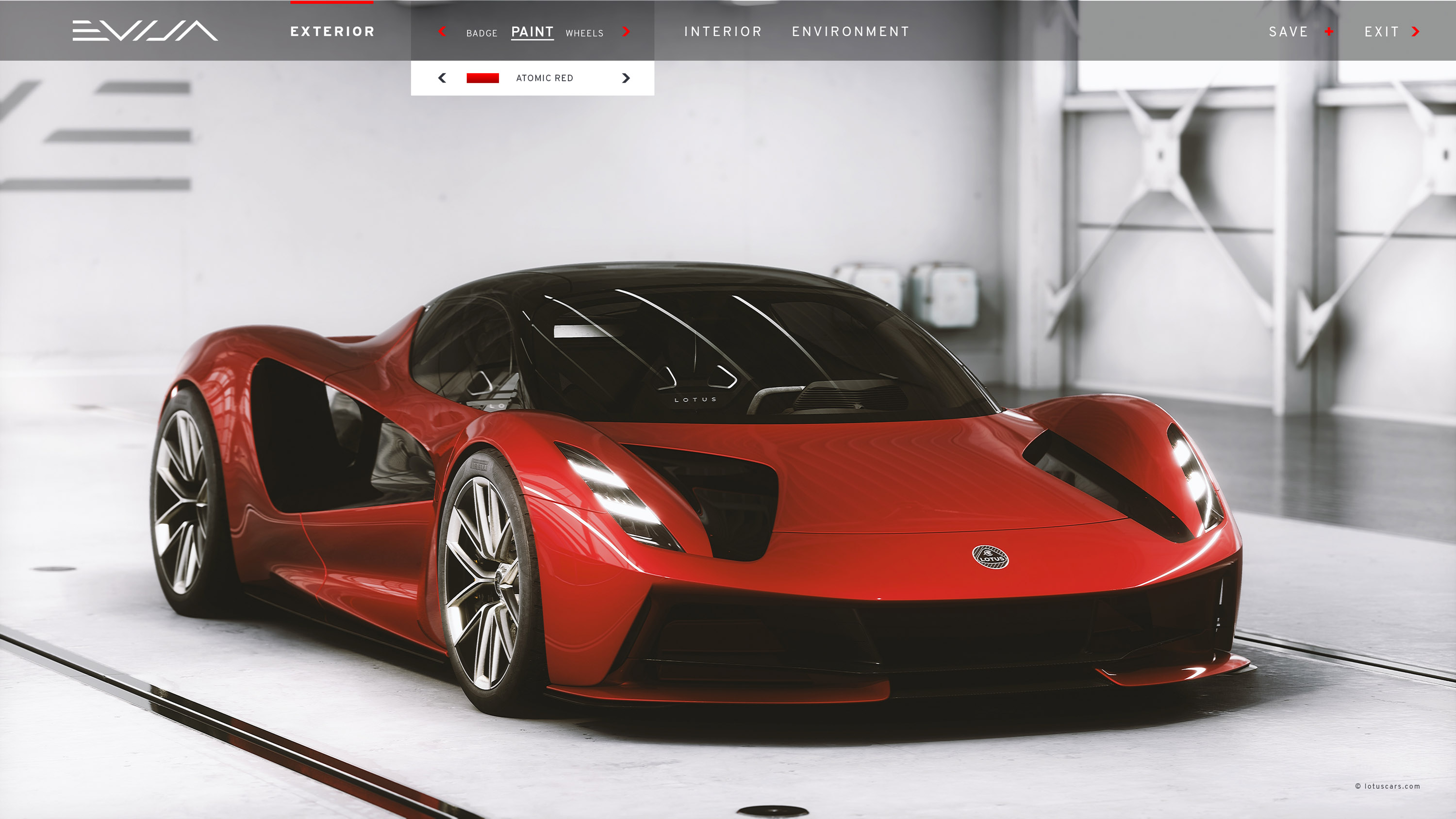
Task: Click the PAINT sub-option under Exterior
Action: (x=532, y=32)
